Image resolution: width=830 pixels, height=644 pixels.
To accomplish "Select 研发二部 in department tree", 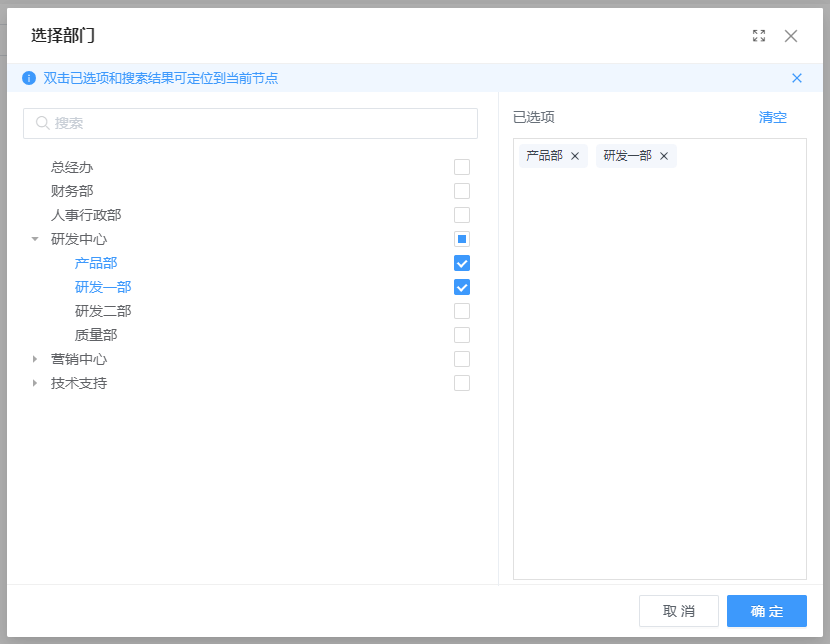I will tap(103, 311).
